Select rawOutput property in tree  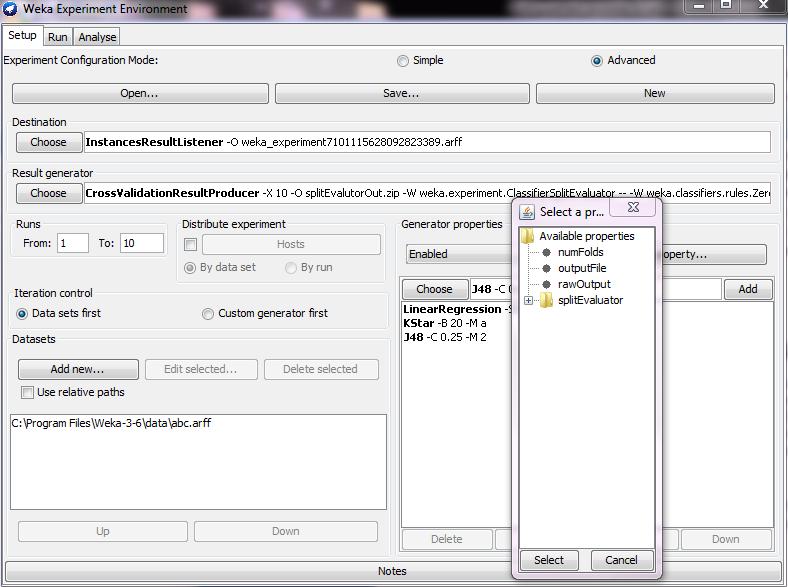tap(584, 284)
